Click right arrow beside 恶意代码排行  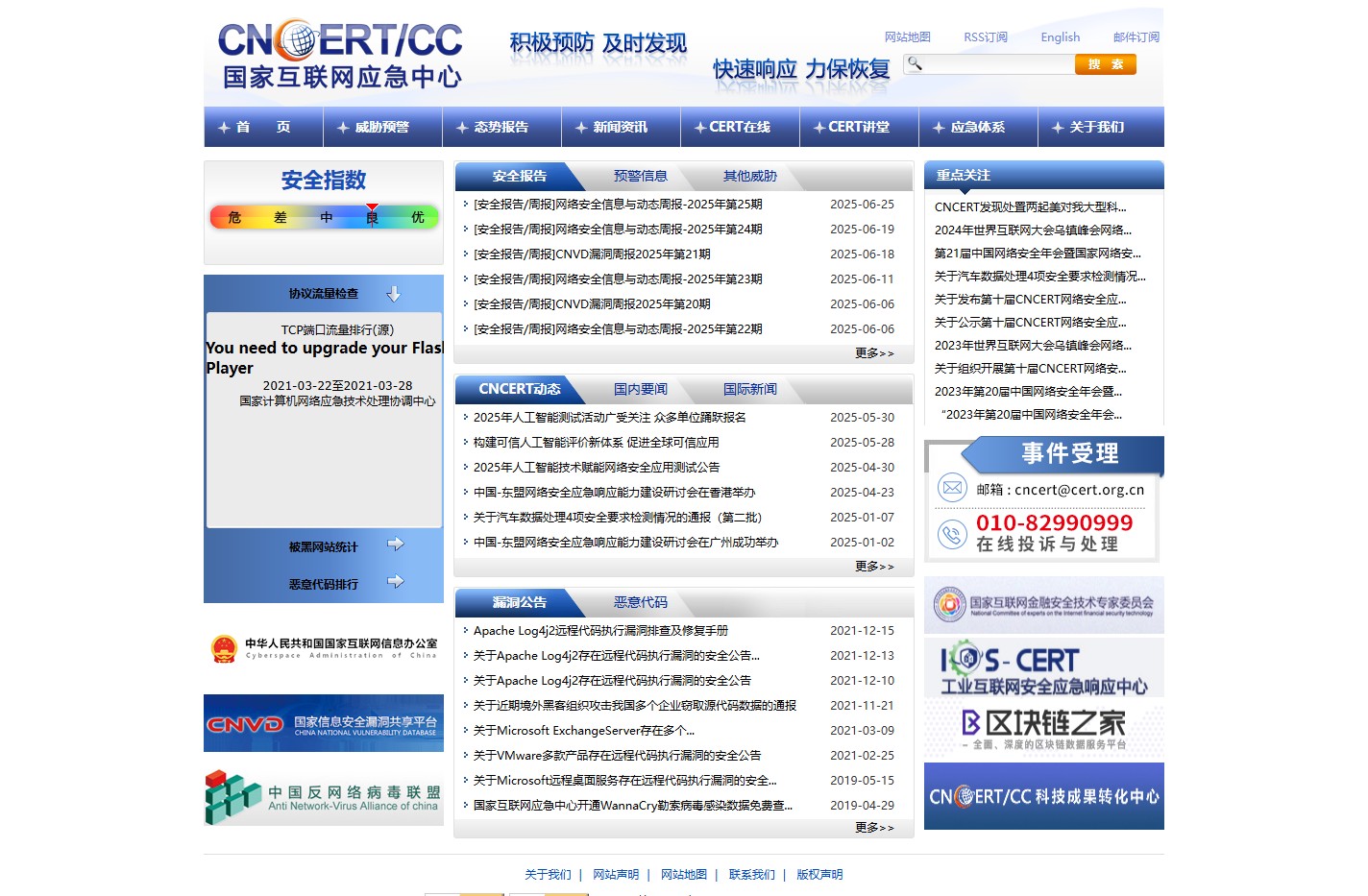395,581
